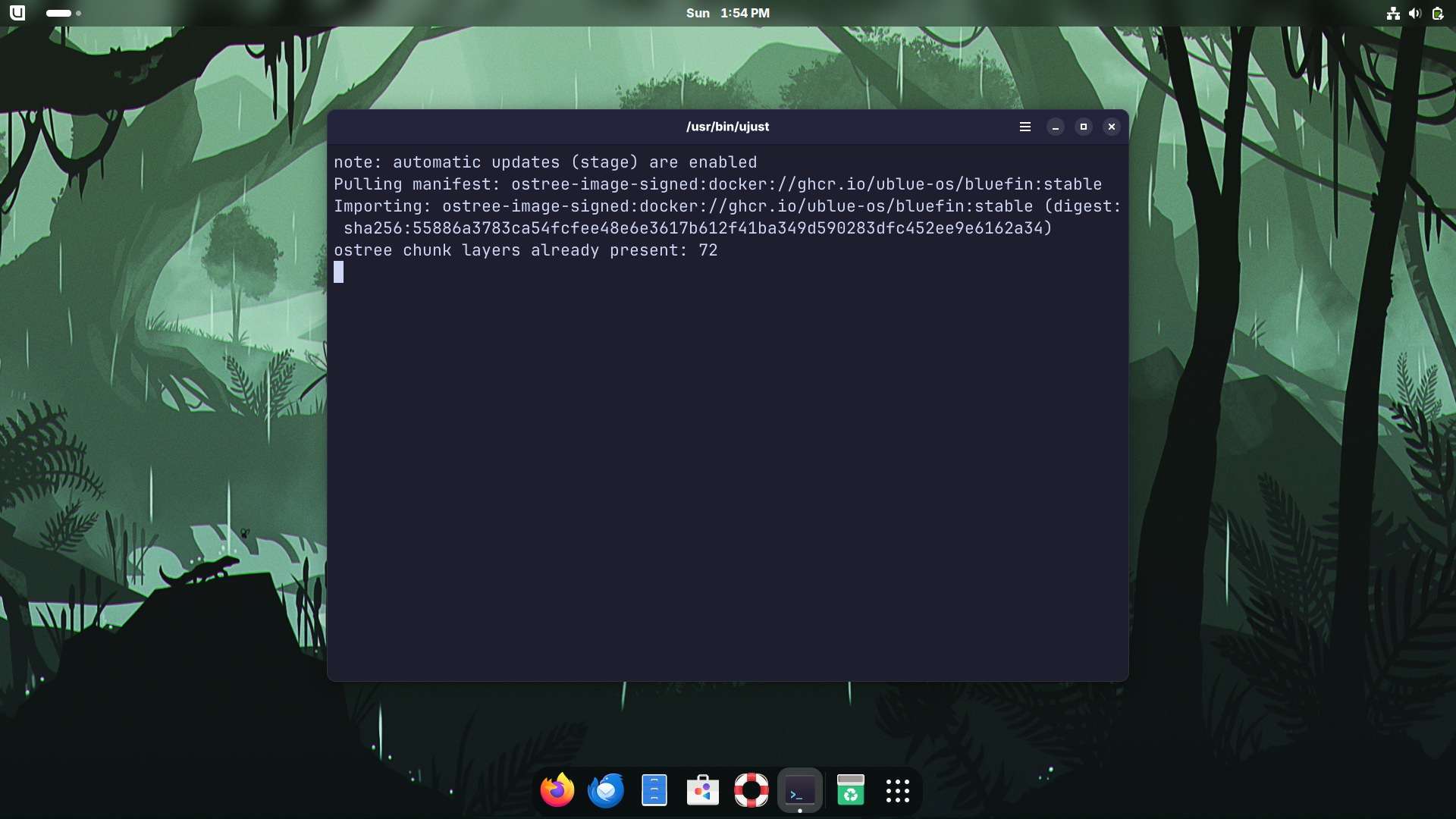
Task: Open the wired network status icon
Action: [x=1393, y=13]
